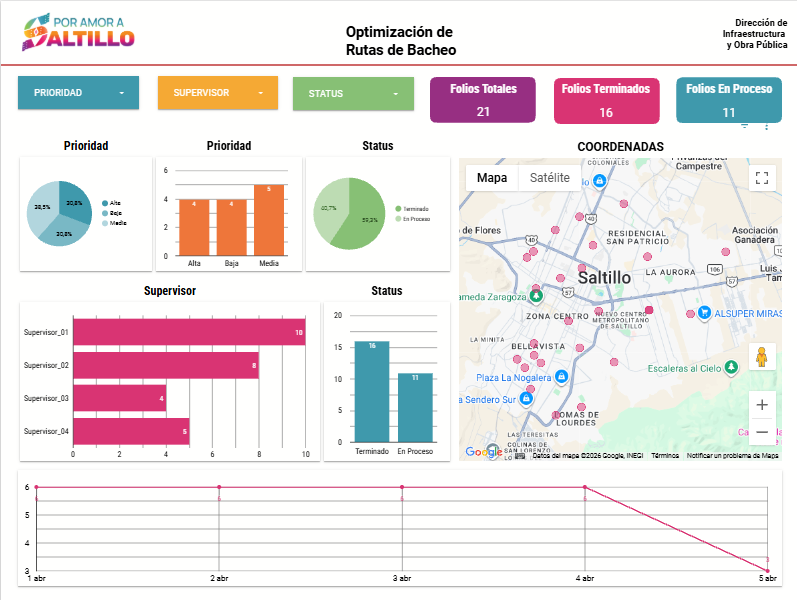Open the SUPERVISOR filter dropdown
This screenshot has width=797, height=600.
click(x=218, y=93)
